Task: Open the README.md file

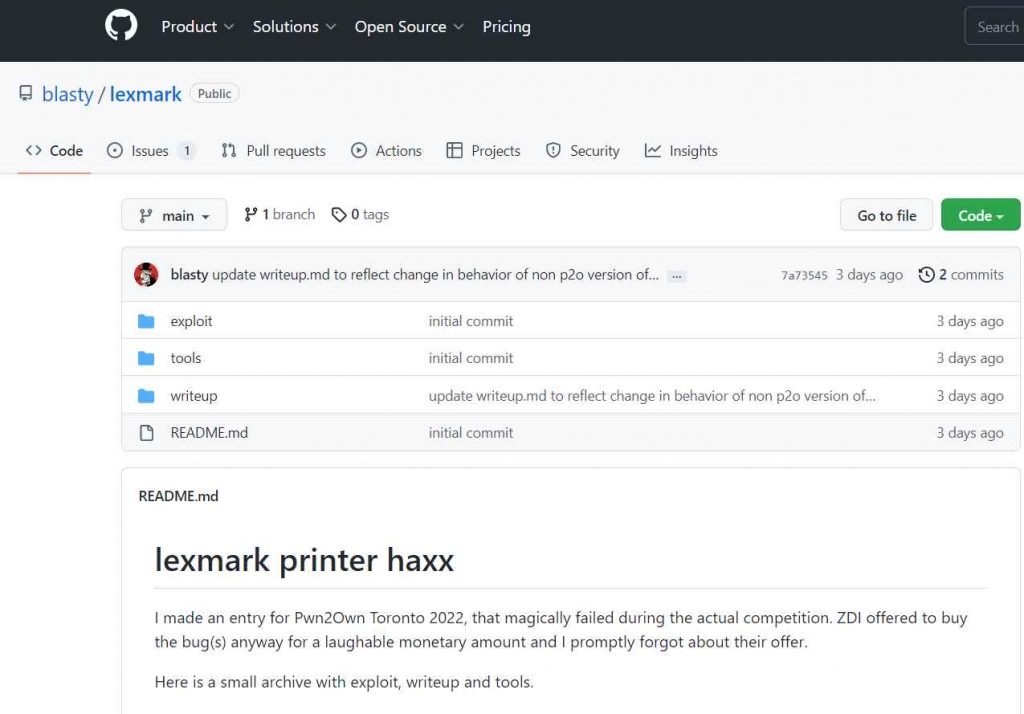Action: (209, 432)
